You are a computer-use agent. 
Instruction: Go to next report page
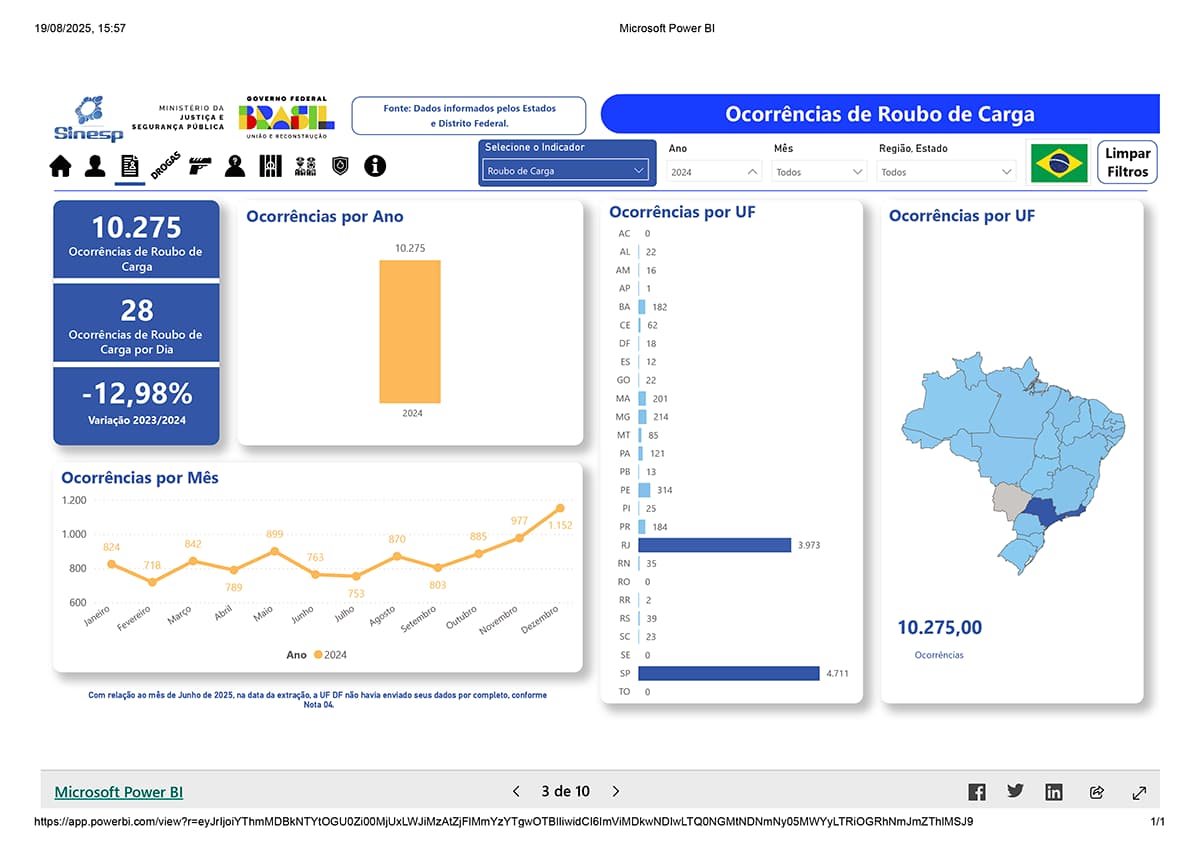point(616,792)
